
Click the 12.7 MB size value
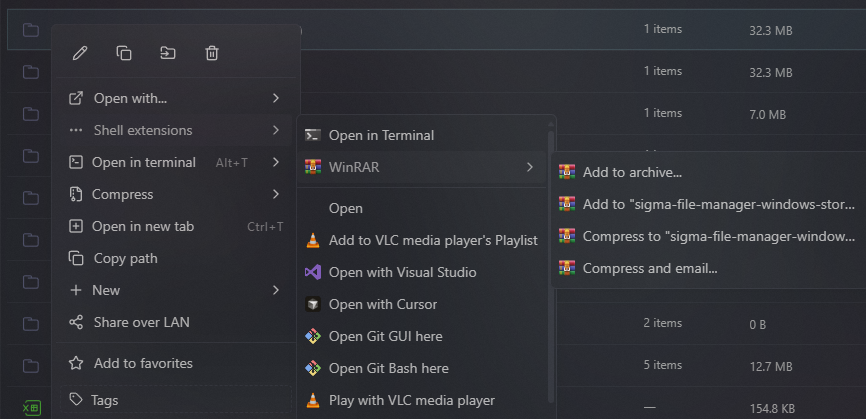pyautogui.click(x=770, y=367)
